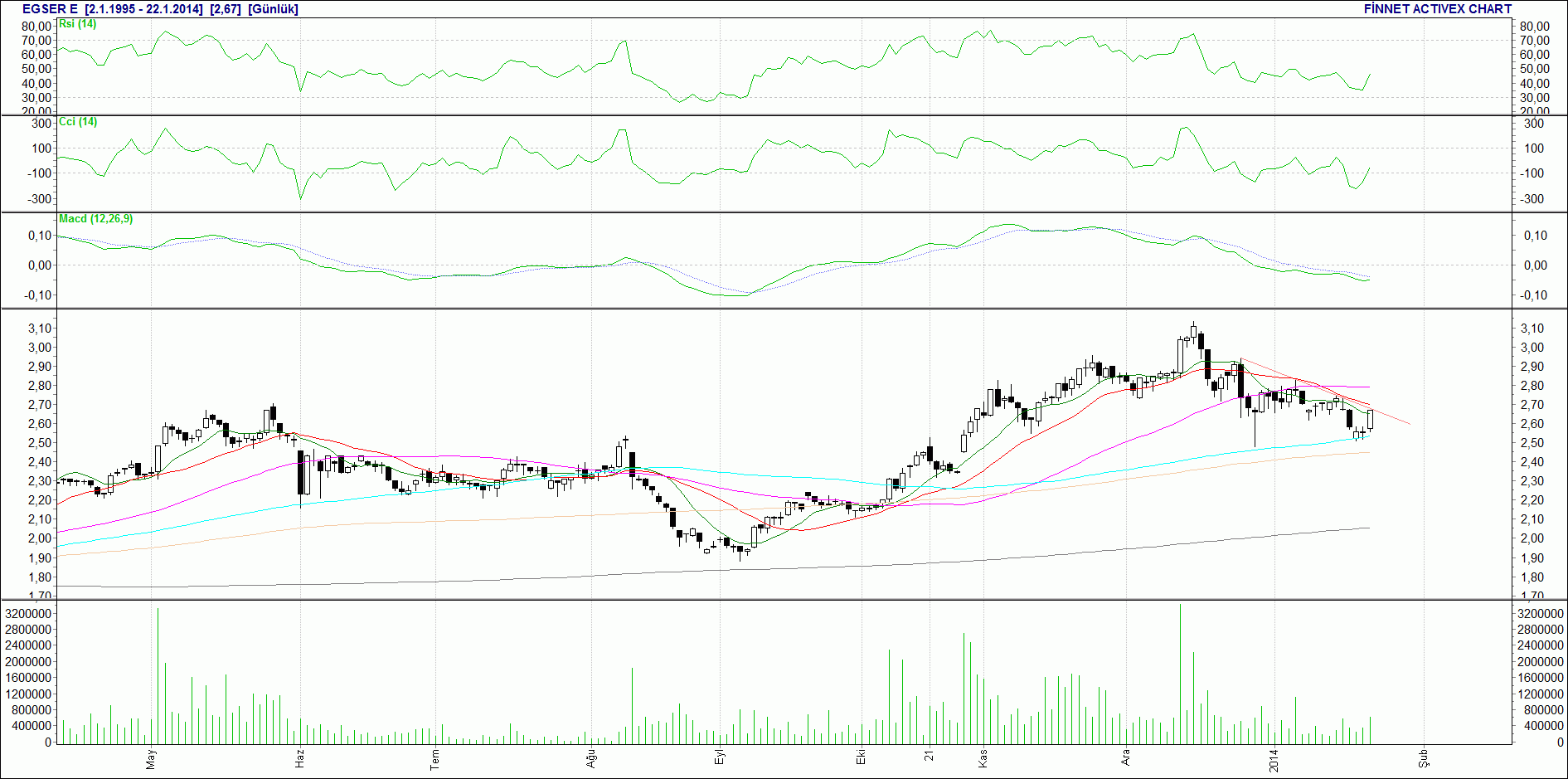Click the FİNNET ACTIVEX CHART label
The image size is (1568, 779).
point(1437,9)
